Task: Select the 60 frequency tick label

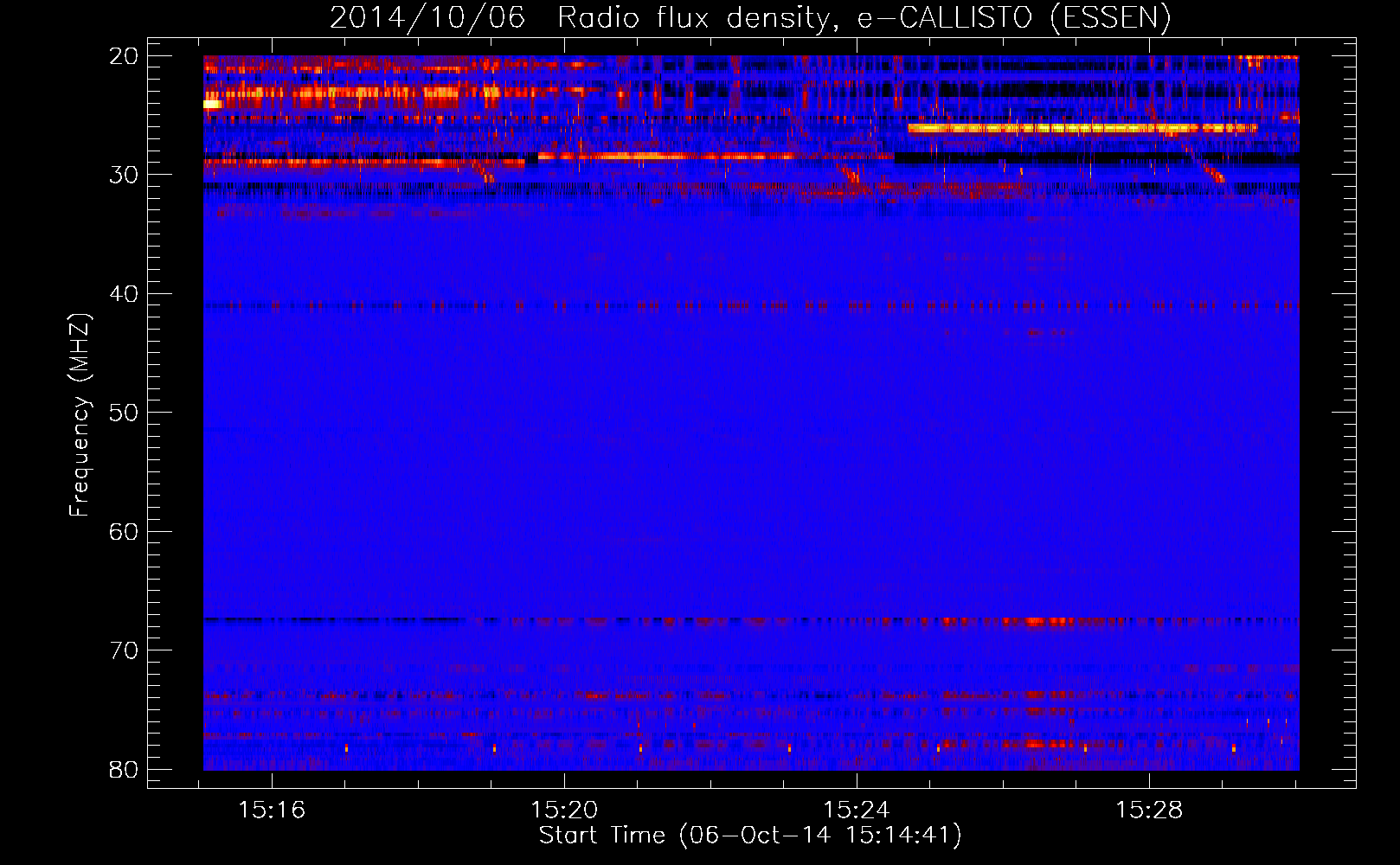Action: 125,531
